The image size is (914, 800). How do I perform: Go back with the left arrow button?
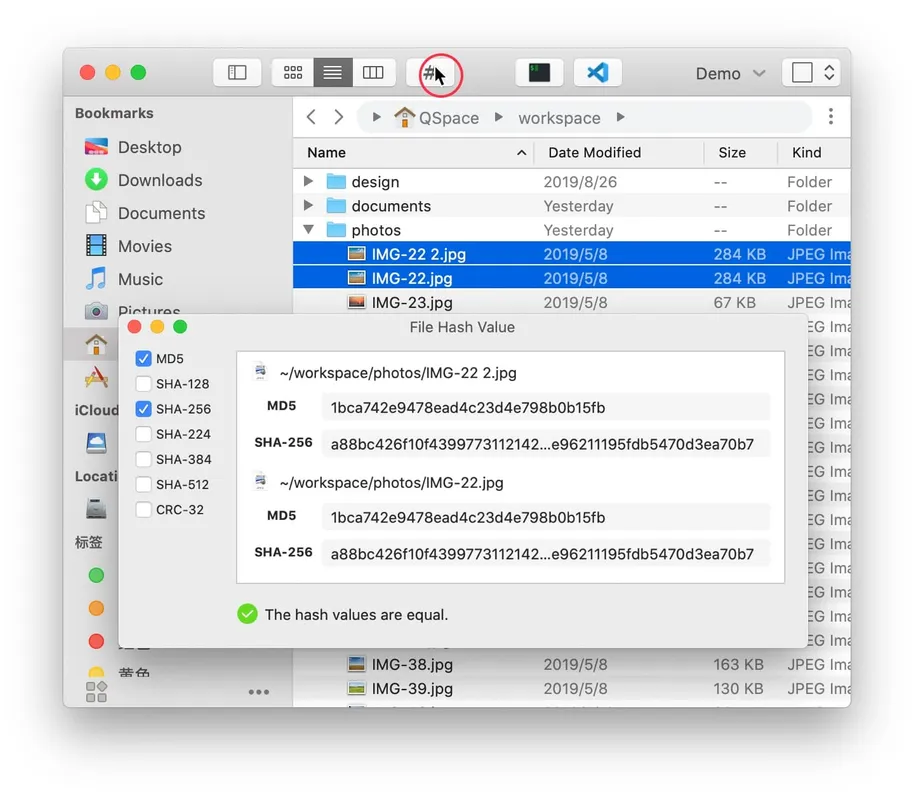click(x=311, y=118)
